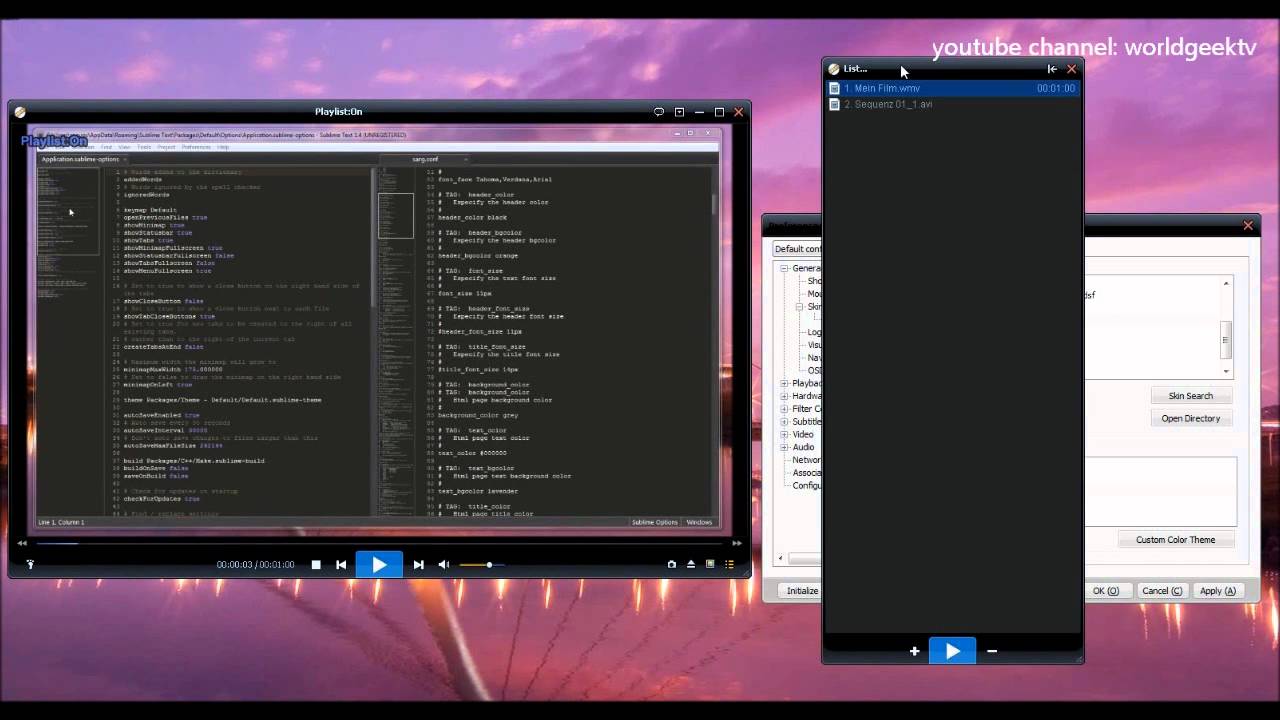The height and width of the screenshot is (720, 1280).
Task: Stop playback with the square stop icon
Action: click(x=316, y=565)
